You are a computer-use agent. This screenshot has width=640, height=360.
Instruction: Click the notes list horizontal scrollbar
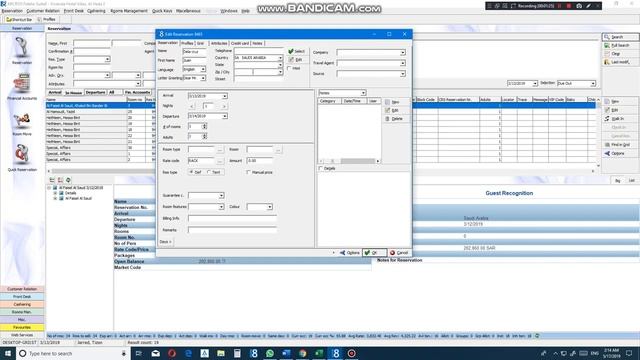[349, 161]
